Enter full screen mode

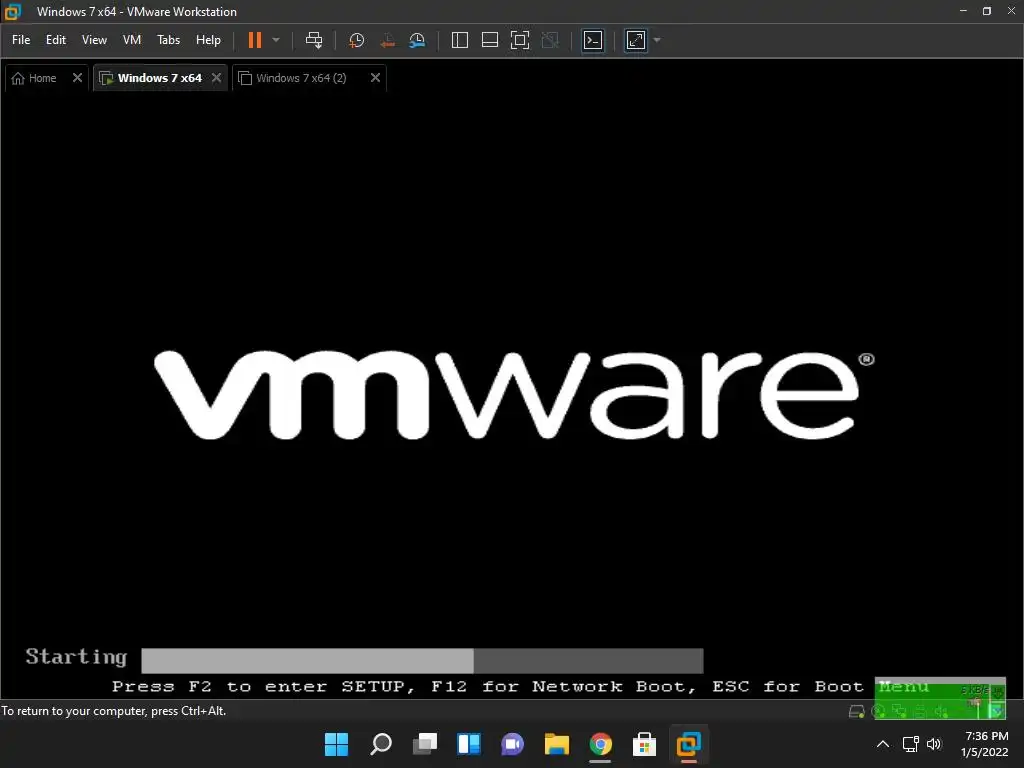(520, 40)
